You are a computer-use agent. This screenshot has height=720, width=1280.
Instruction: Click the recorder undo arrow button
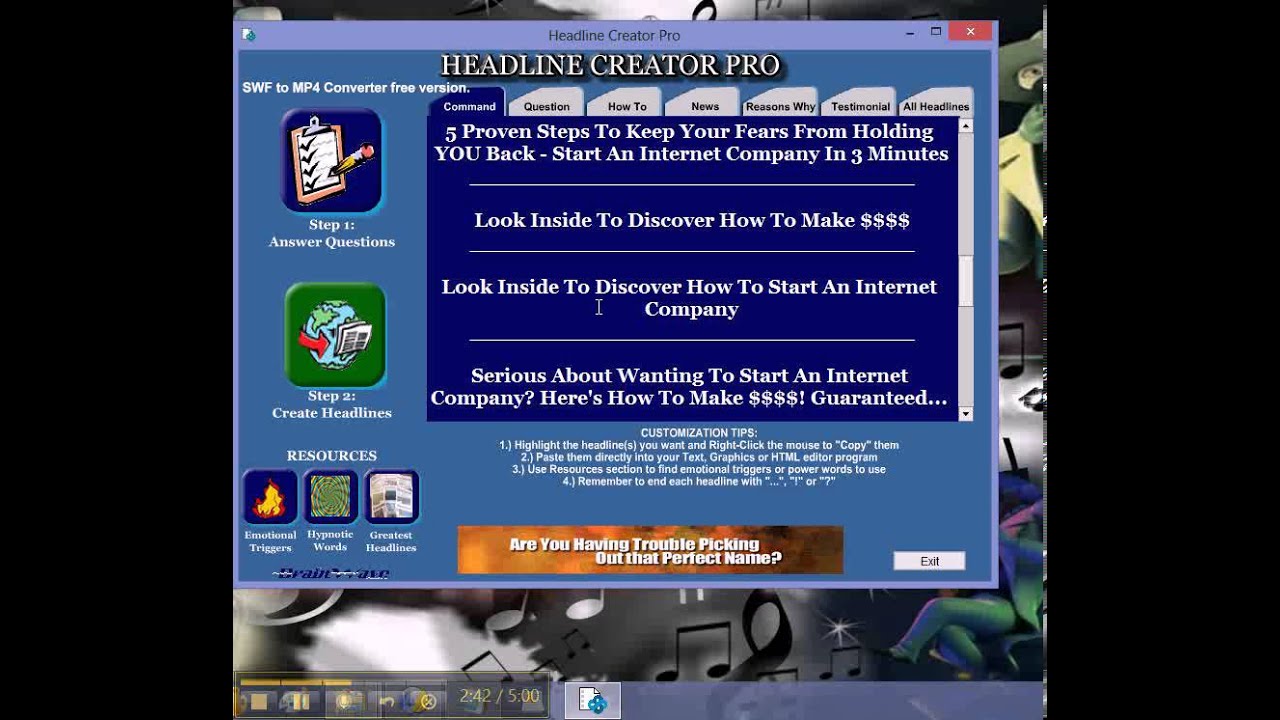point(387,702)
